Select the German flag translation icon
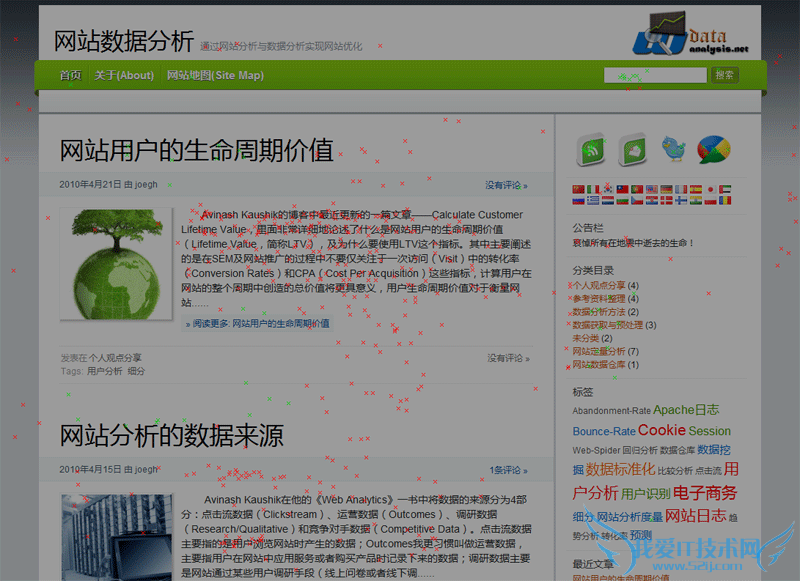 (x=666, y=188)
